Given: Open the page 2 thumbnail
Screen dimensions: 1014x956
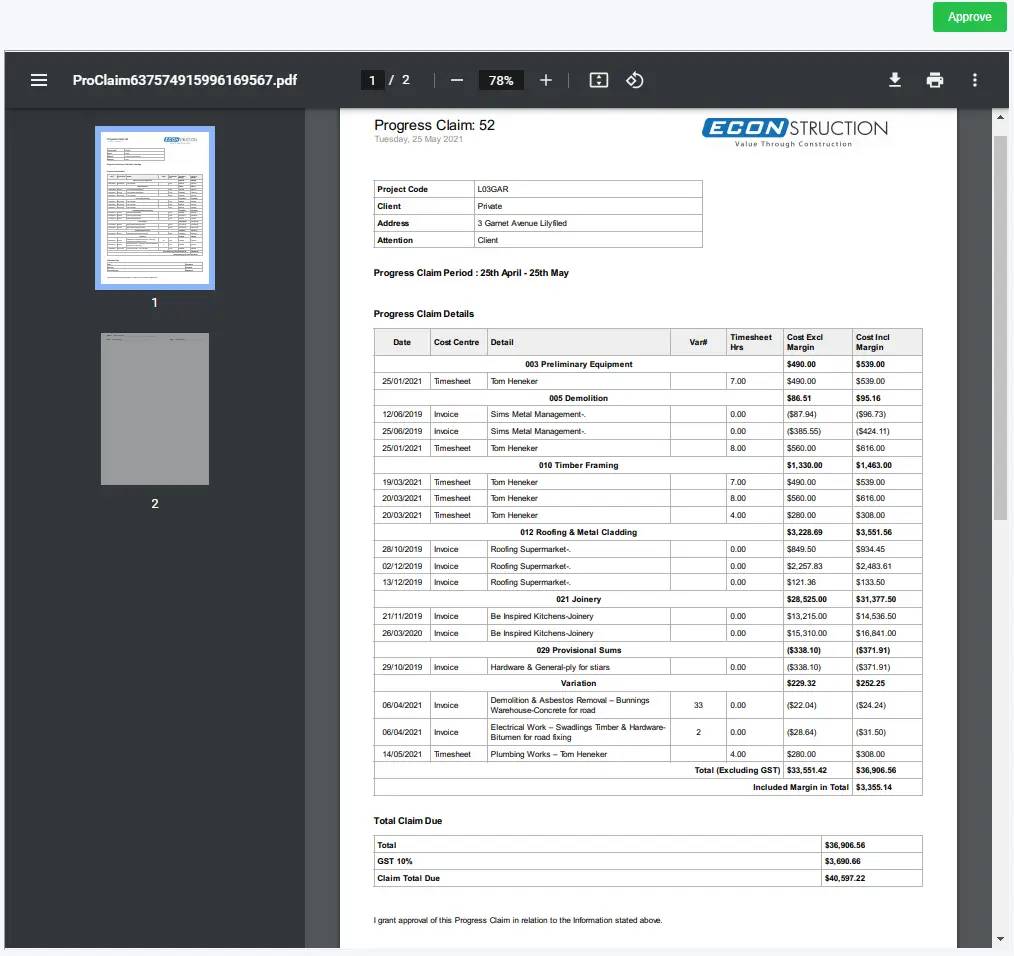Looking at the screenshot, I should click(x=155, y=409).
